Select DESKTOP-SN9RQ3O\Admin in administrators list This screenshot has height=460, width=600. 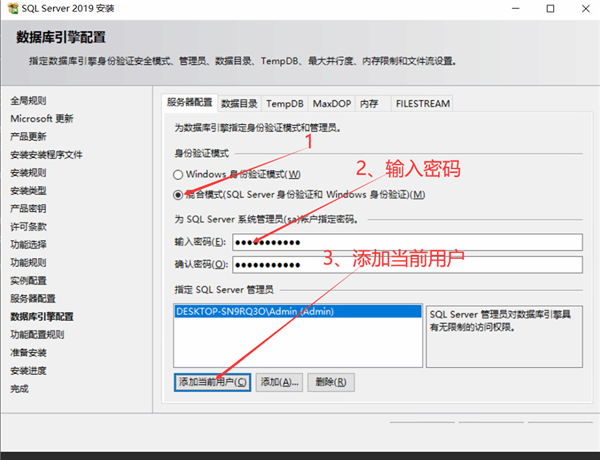point(297,311)
